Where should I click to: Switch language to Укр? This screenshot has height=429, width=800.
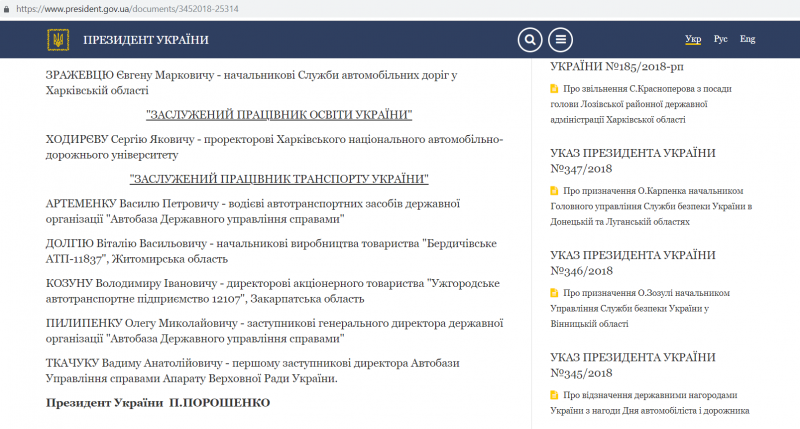coord(693,39)
